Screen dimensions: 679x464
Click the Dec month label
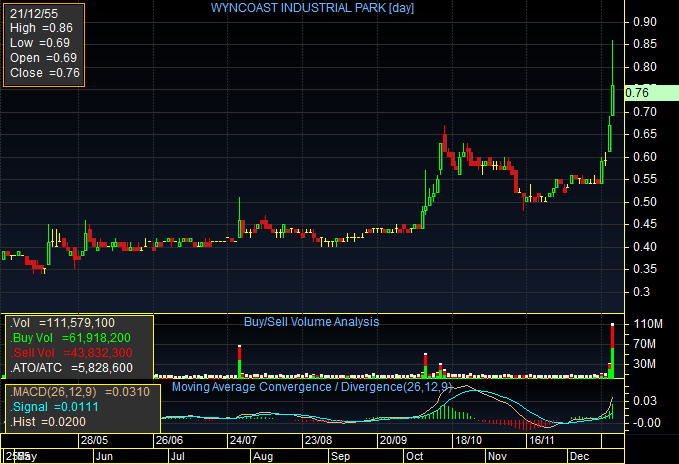pyautogui.click(x=579, y=456)
